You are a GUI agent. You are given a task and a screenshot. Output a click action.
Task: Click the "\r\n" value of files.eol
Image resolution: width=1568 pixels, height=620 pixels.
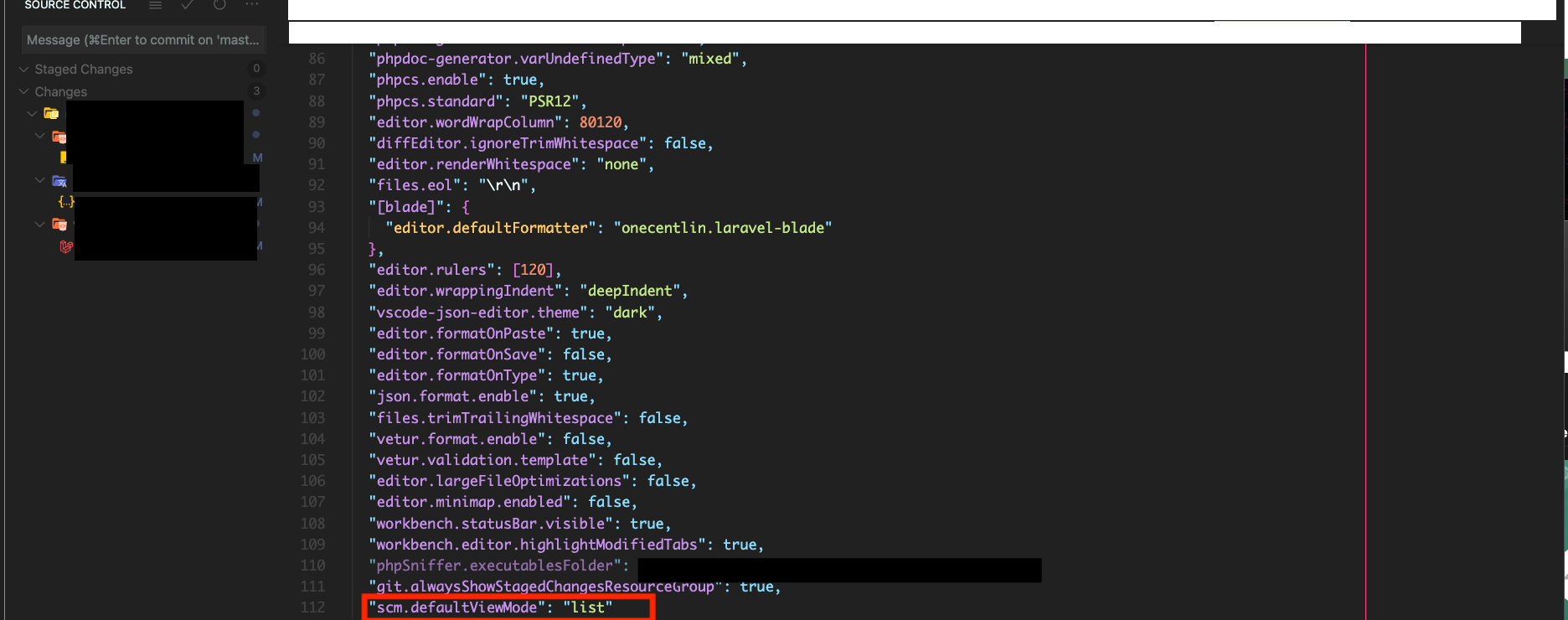[x=503, y=185]
